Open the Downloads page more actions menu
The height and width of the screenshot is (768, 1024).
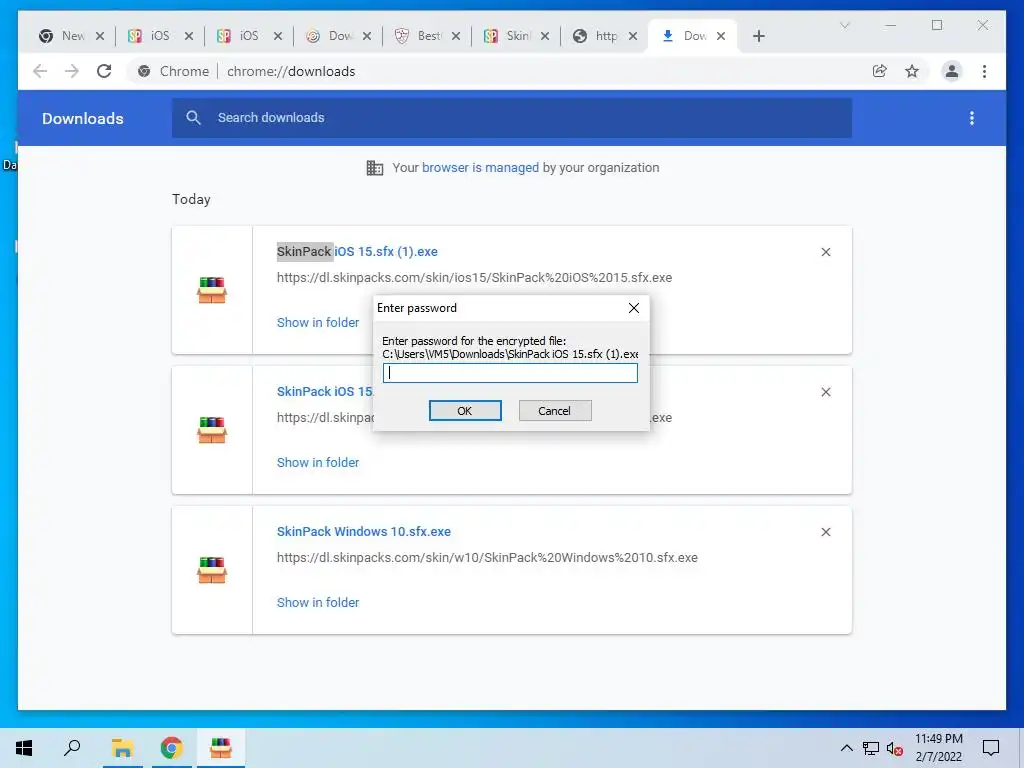pyautogui.click(x=972, y=118)
